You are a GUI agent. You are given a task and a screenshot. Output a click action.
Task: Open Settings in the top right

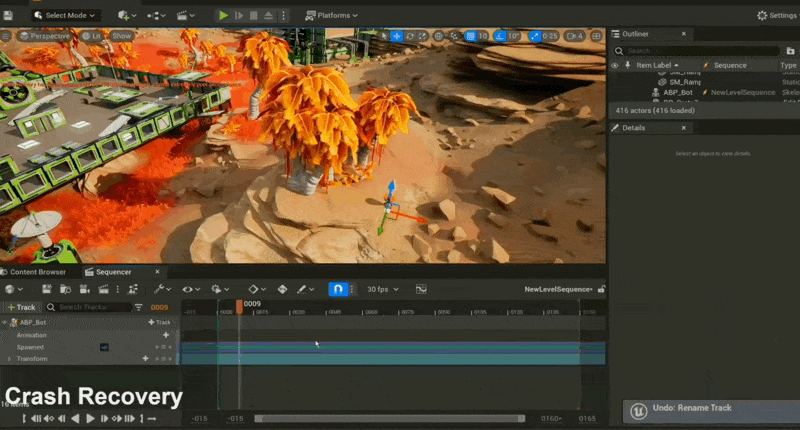click(x=776, y=15)
